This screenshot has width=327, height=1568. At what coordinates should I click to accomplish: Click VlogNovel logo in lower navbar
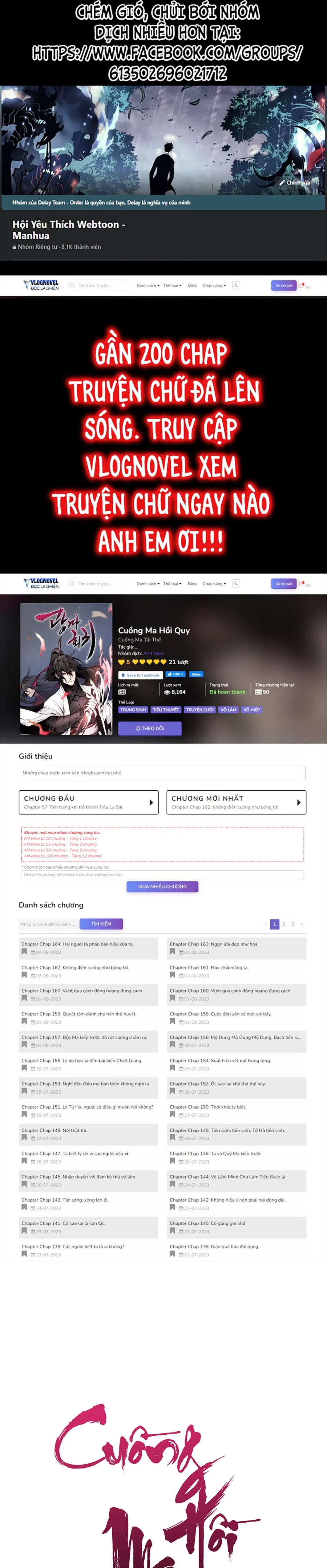click(x=41, y=583)
